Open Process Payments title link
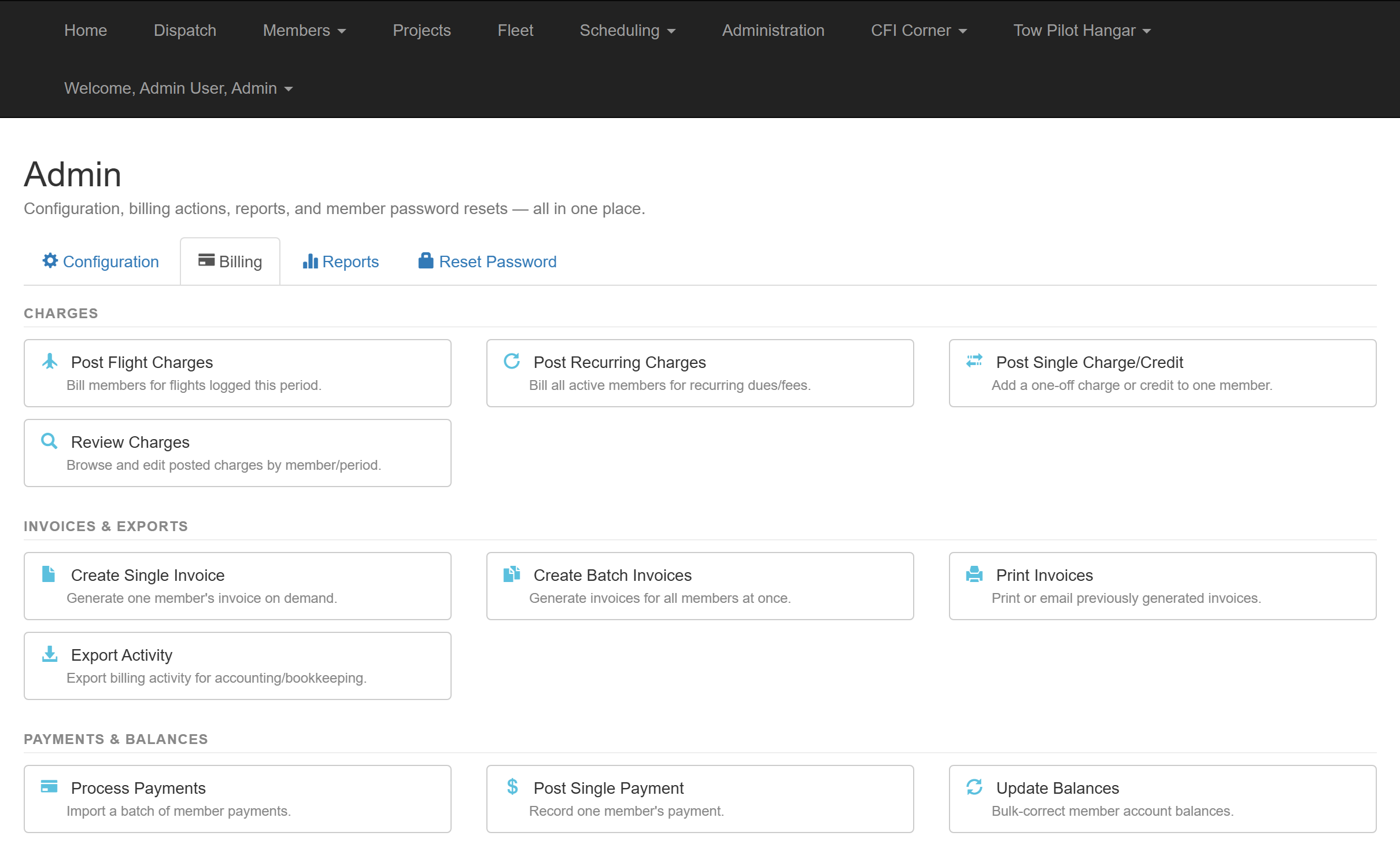1400x847 pixels. coord(138,788)
